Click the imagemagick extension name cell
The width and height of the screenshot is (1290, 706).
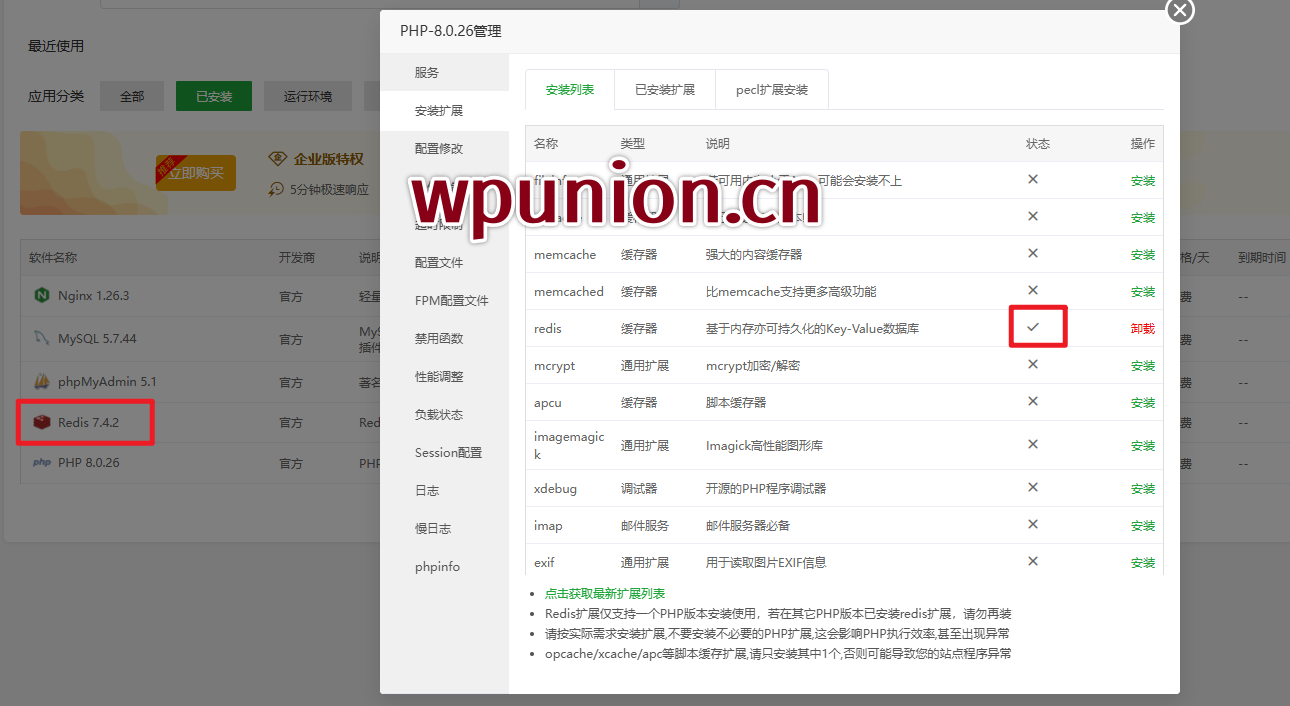[569, 445]
